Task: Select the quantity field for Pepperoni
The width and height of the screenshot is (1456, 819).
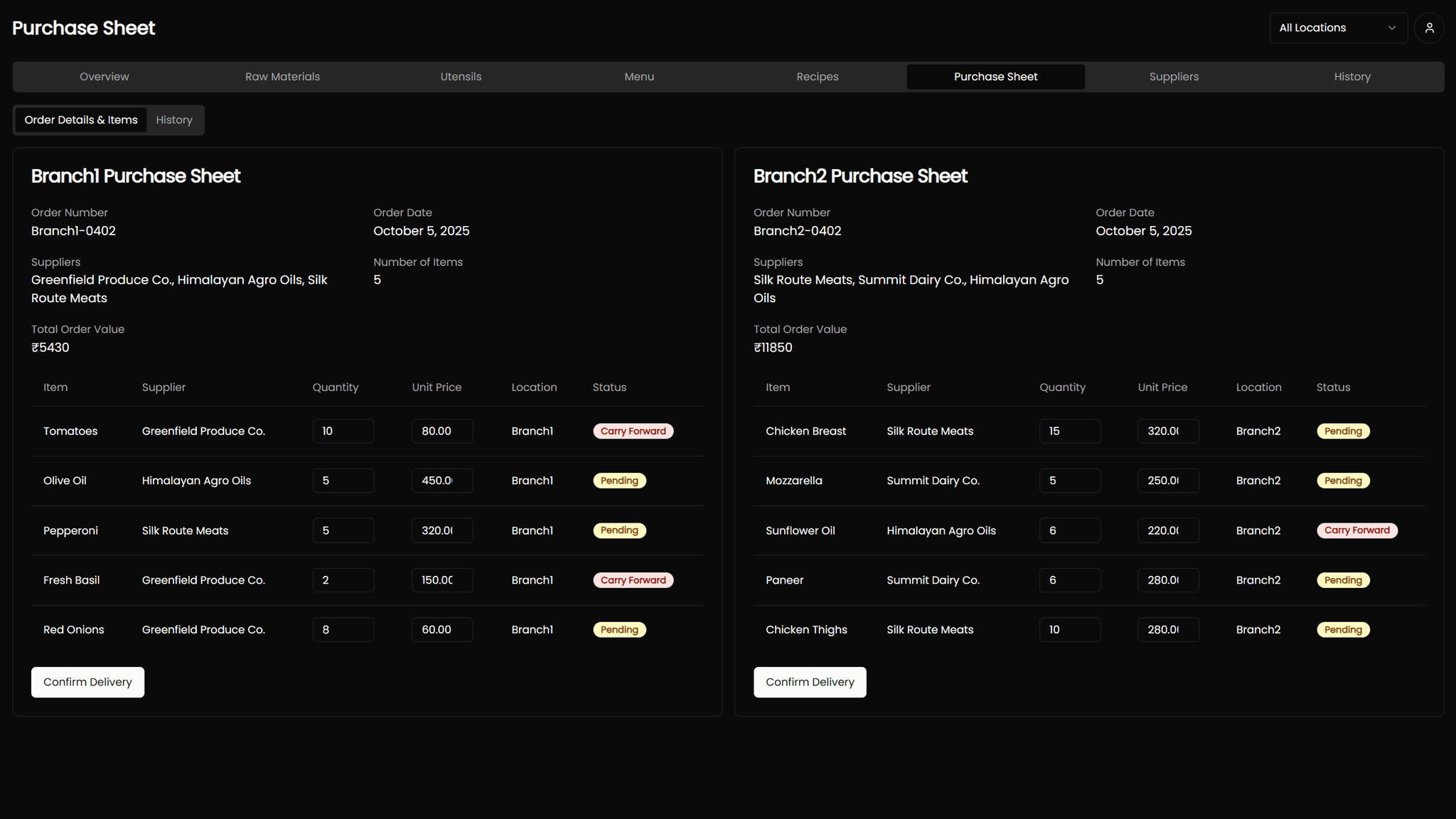Action: point(343,530)
